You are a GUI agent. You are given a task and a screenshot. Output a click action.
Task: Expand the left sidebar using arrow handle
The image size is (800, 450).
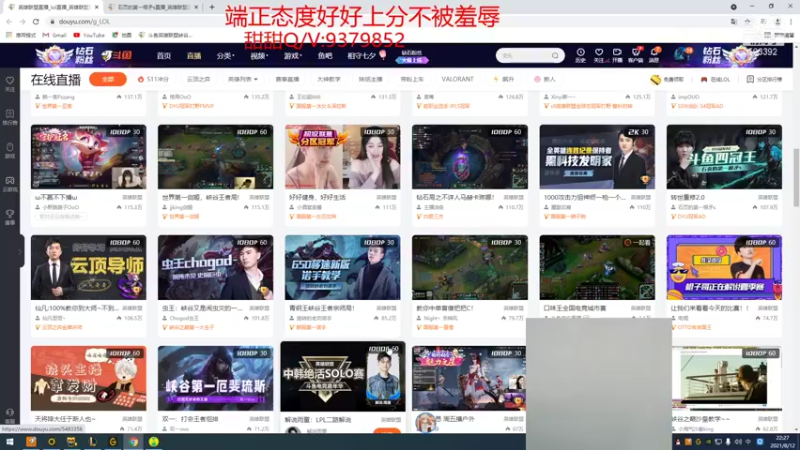tap(20, 251)
